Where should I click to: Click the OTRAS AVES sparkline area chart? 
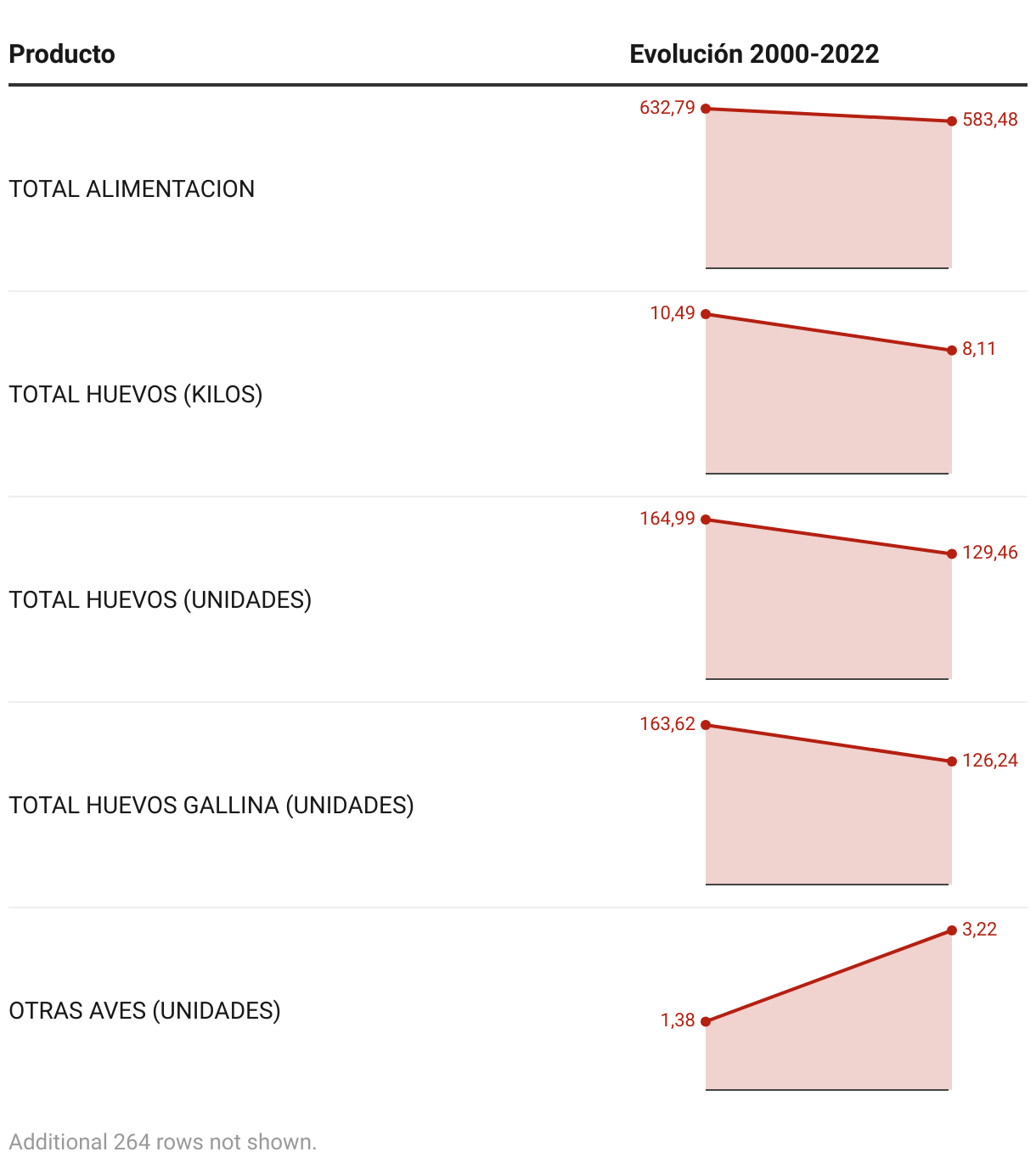pyautogui.click(x=829, y=1010)
